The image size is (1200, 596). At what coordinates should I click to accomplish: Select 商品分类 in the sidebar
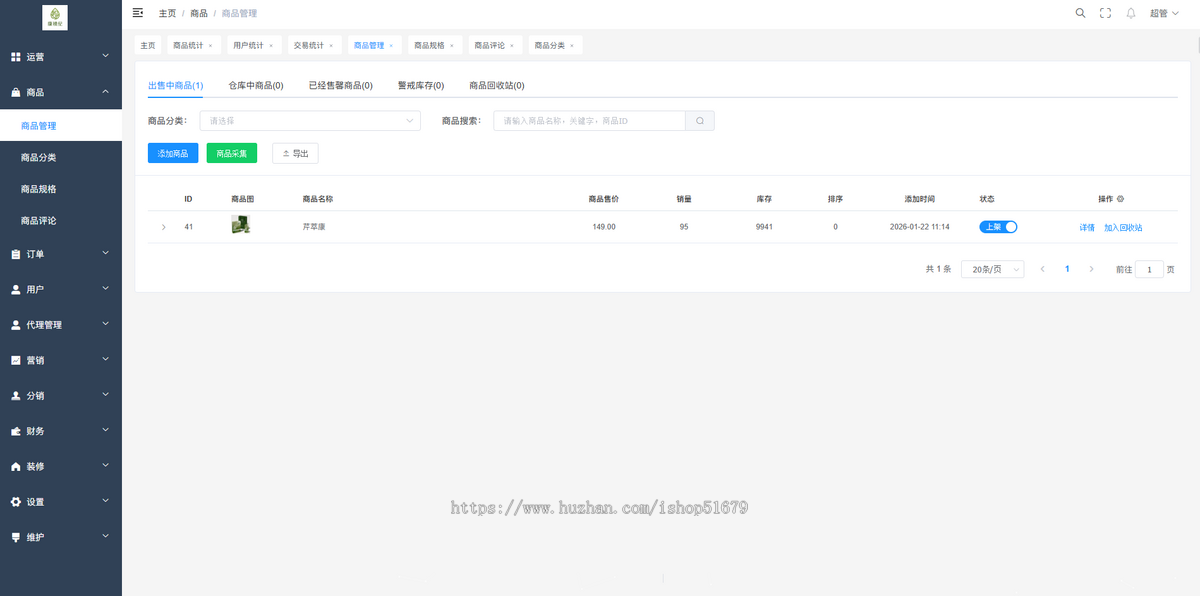point(61,158)
